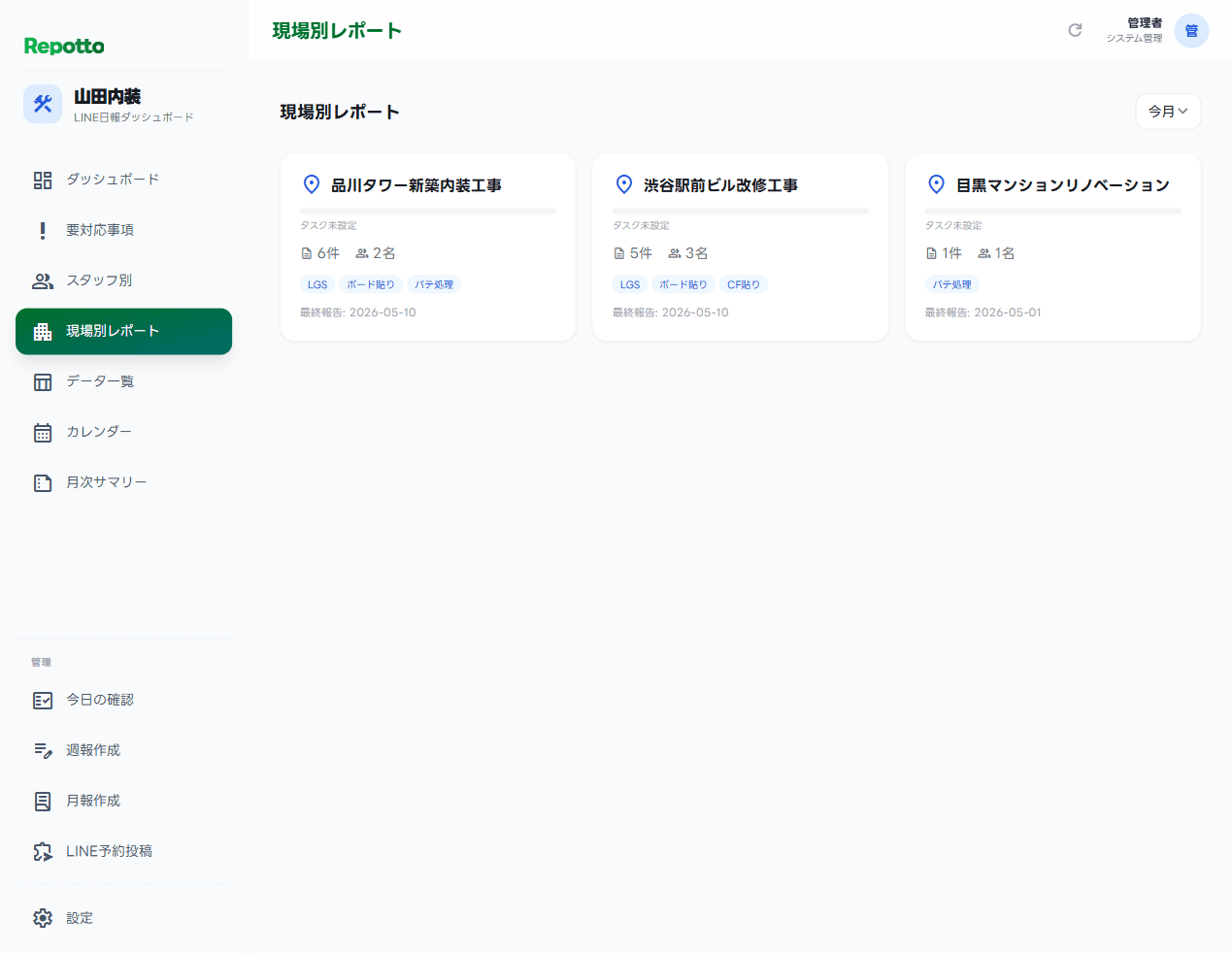
Task: Open データ一覧 page
Action: [123, 381]
